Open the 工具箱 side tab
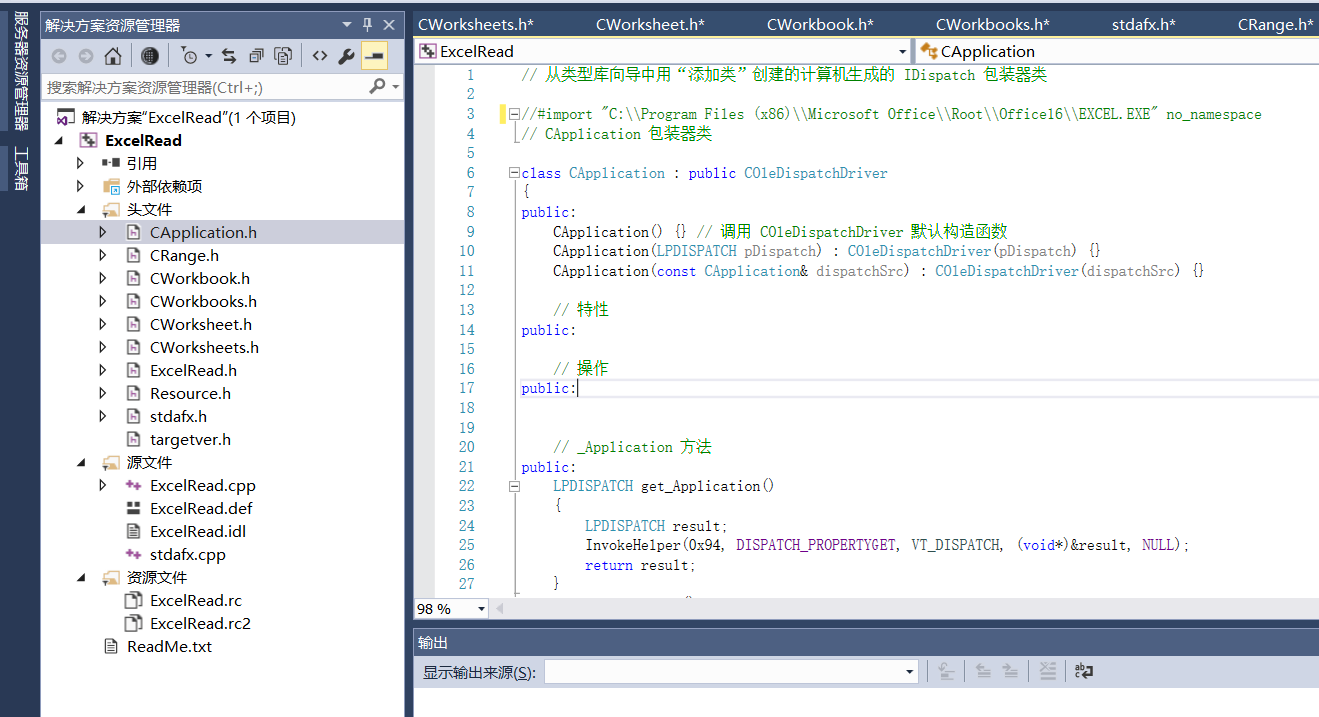 21,169
